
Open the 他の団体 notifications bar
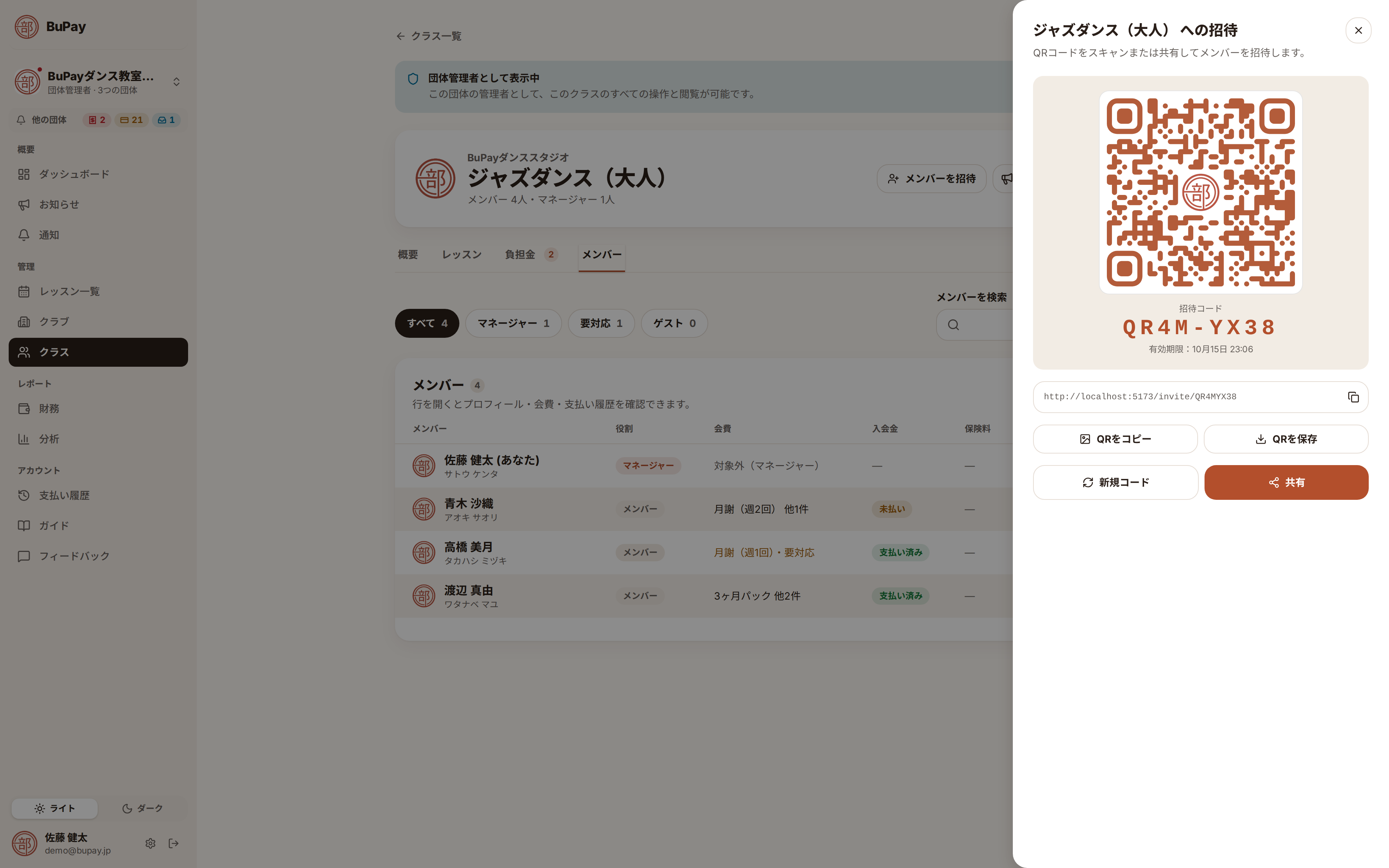click(98, 120)
